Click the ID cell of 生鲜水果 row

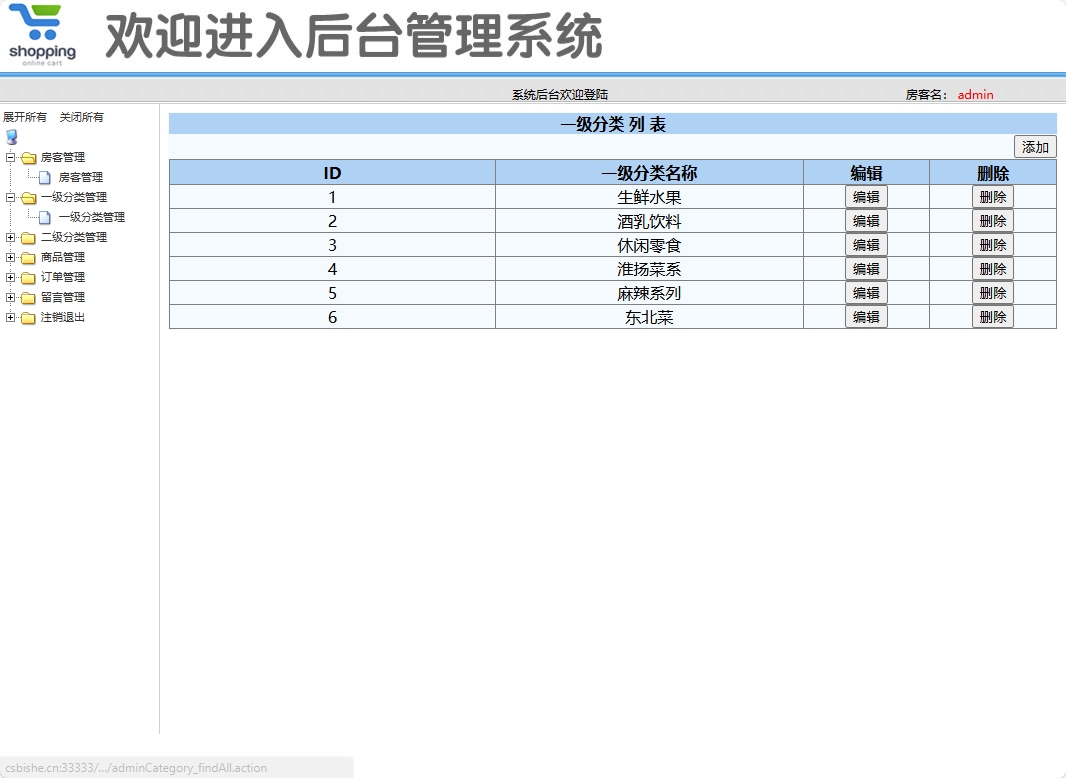332,197
